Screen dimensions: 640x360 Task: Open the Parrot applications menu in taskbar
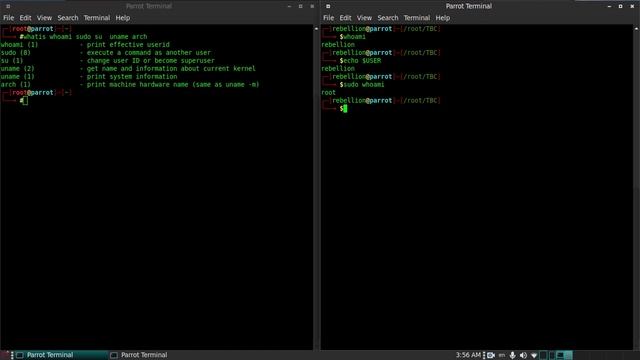pos(4,355)
